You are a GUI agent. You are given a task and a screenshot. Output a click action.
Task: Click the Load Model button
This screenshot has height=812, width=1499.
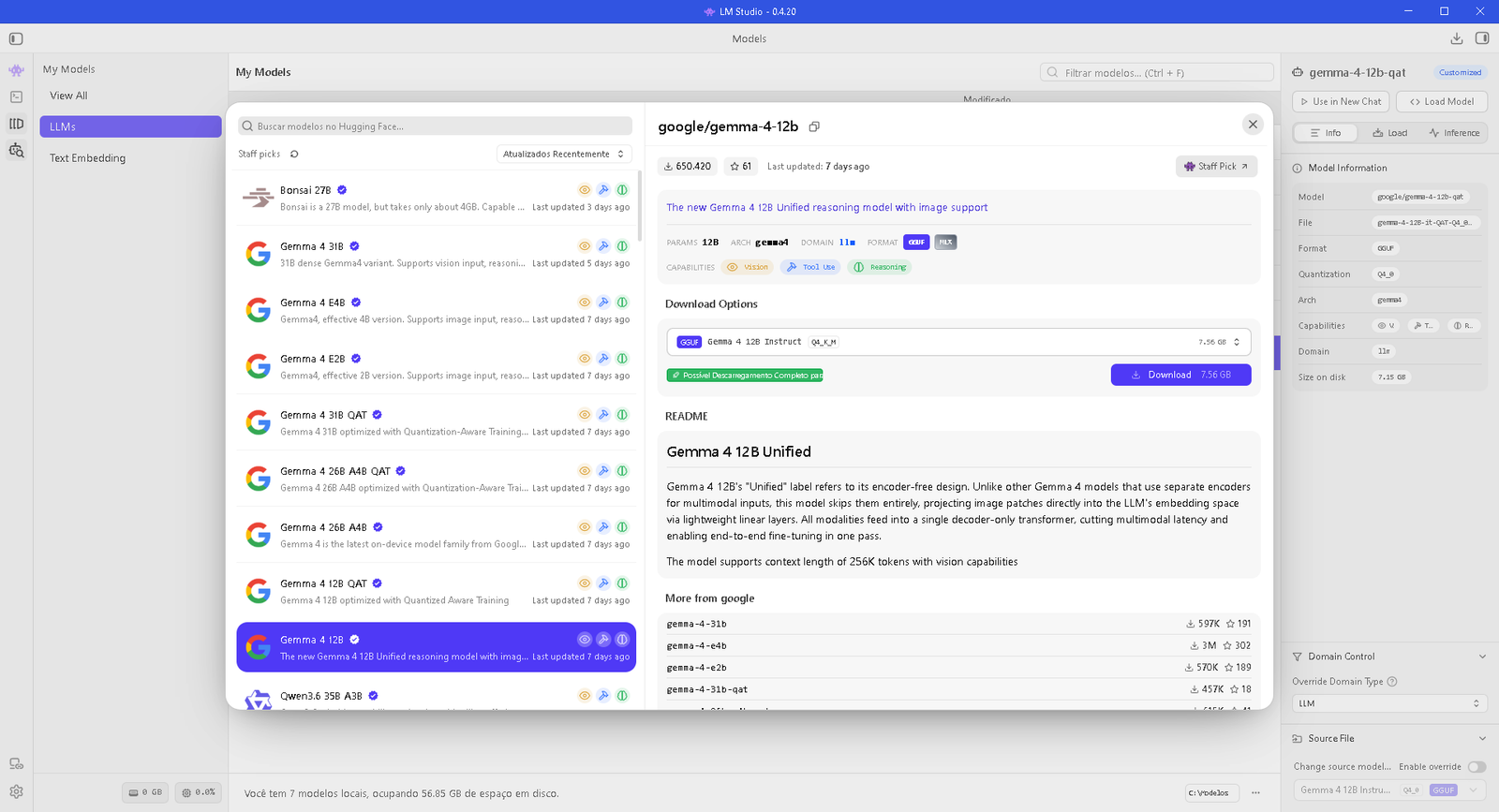point(1441,101)
